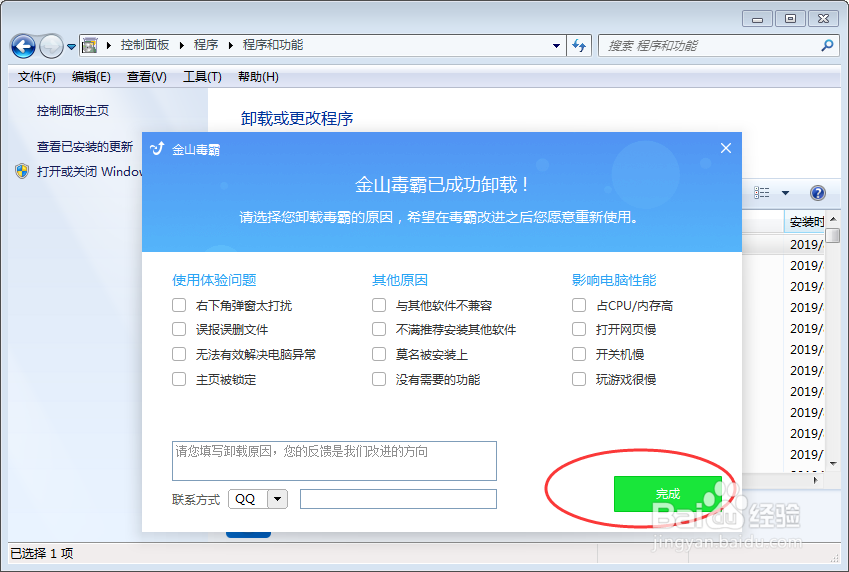Viewport: 849px width, 572px height.
Task: Open 查看已安装的更新 link
Action: click(84, 147)
